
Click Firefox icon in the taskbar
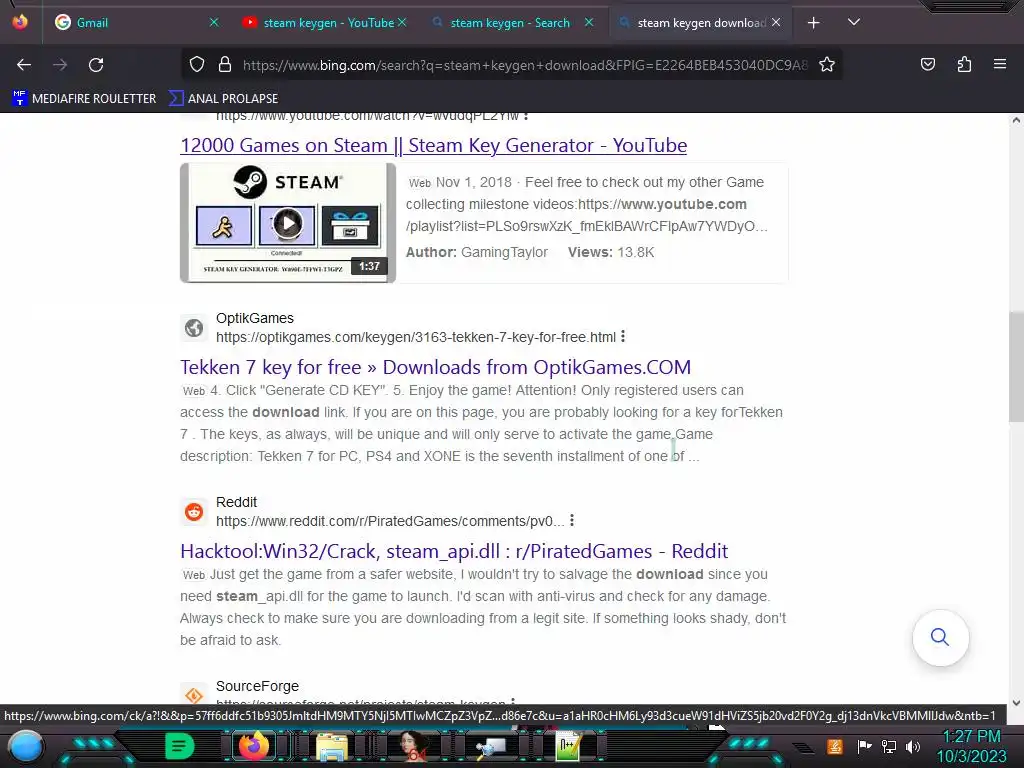pos(254,746)
